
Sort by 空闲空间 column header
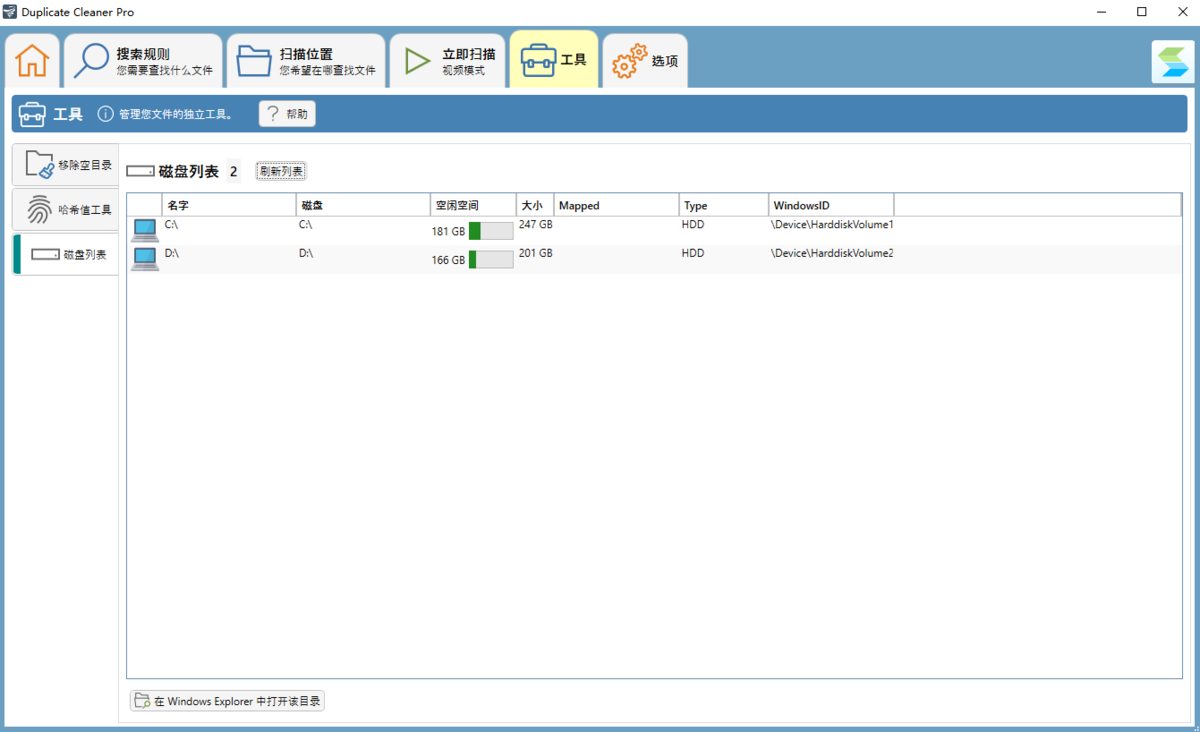pos(473,205)
